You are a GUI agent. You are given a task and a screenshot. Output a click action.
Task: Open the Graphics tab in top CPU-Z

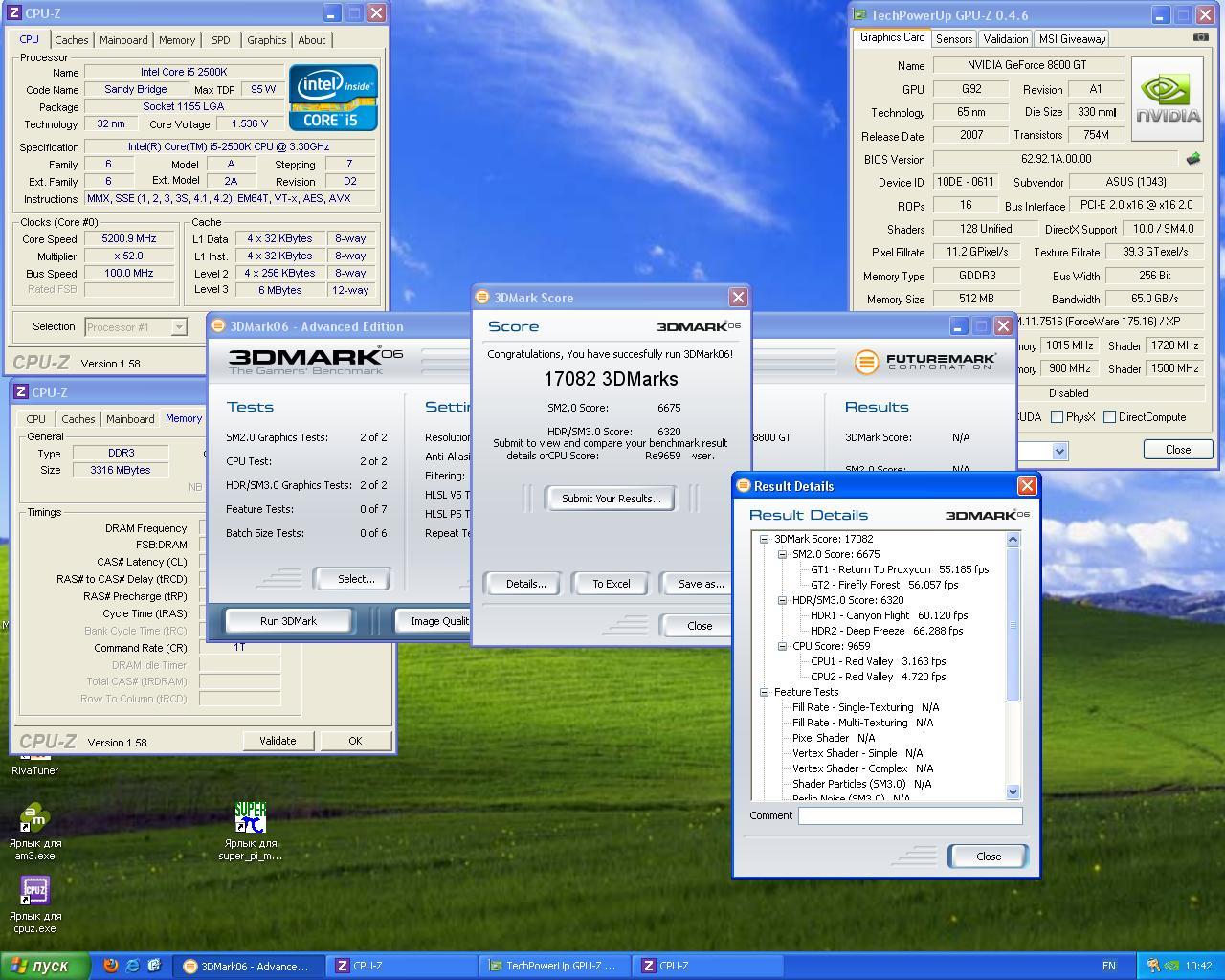(x=266, y=40)
